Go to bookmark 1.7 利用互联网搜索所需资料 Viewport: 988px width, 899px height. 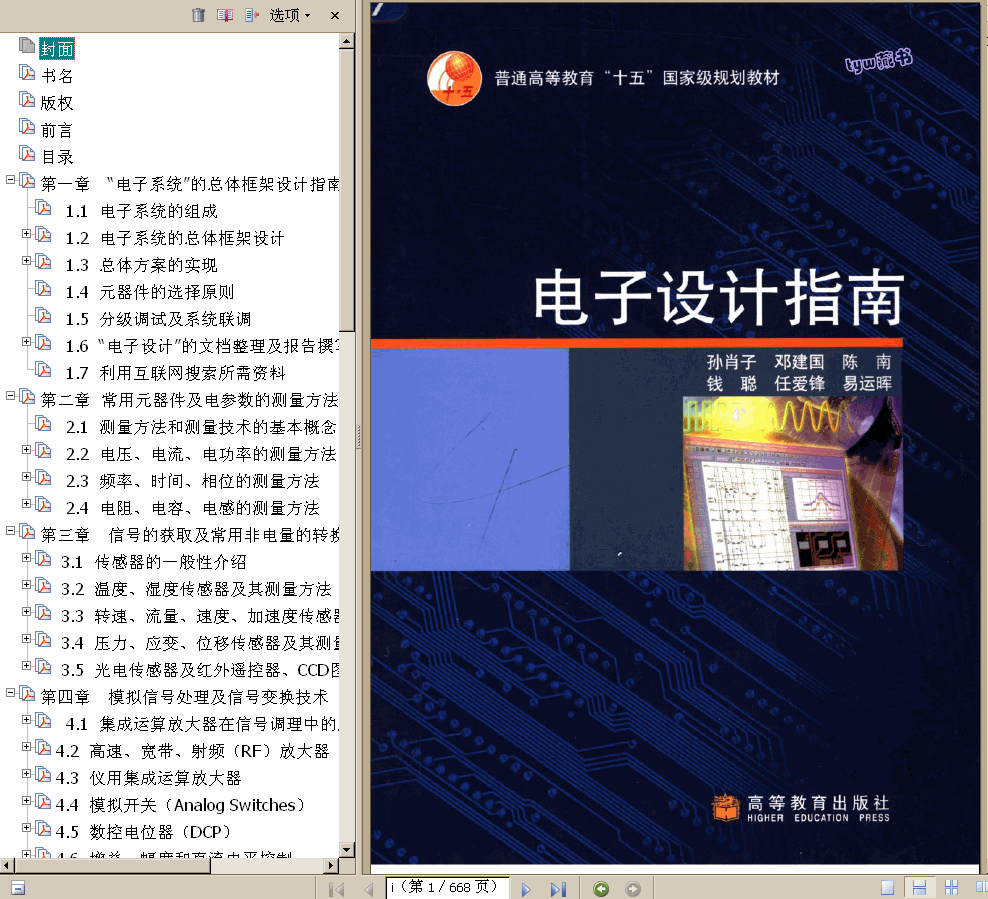192,373
